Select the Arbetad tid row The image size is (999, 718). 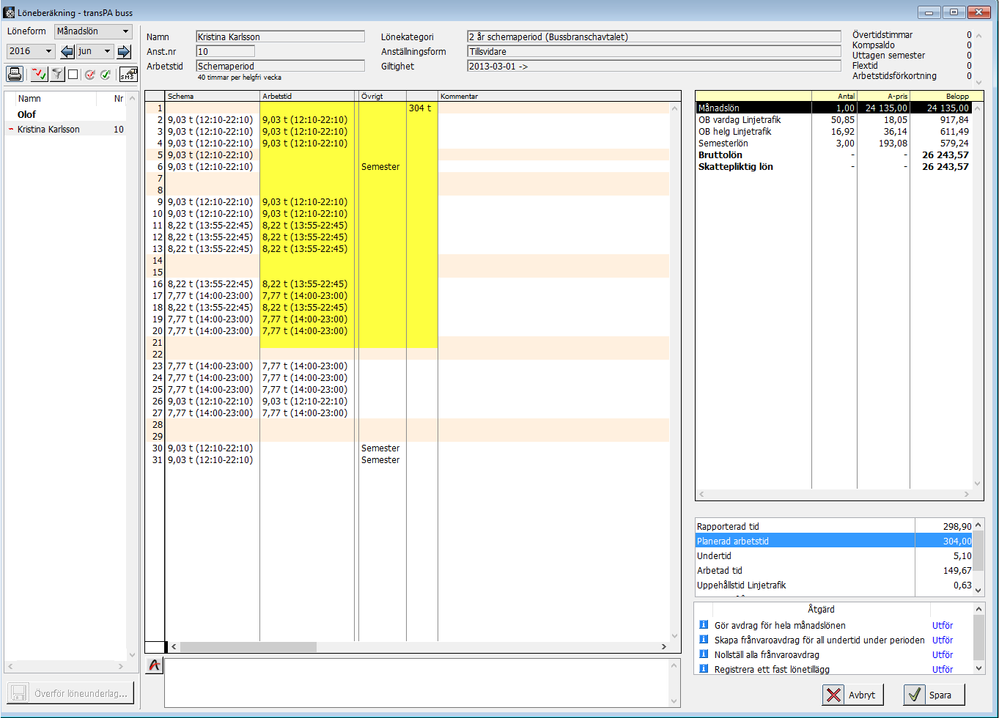(x=834, y=570)
